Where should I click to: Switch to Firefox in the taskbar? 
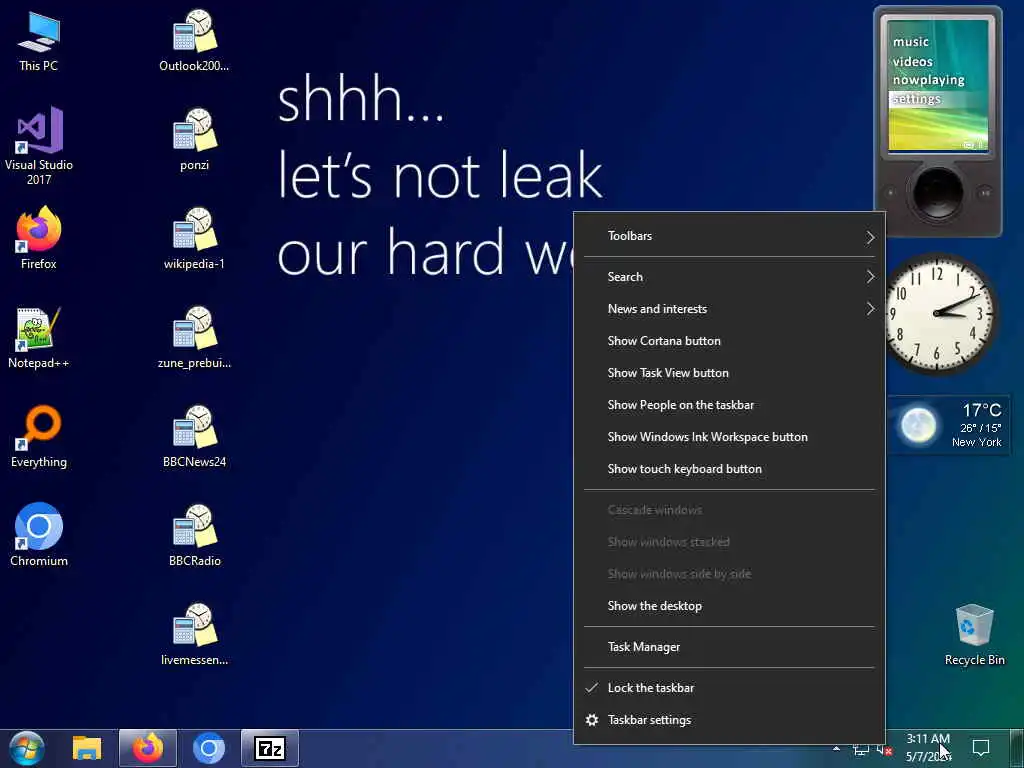[148, 748]
